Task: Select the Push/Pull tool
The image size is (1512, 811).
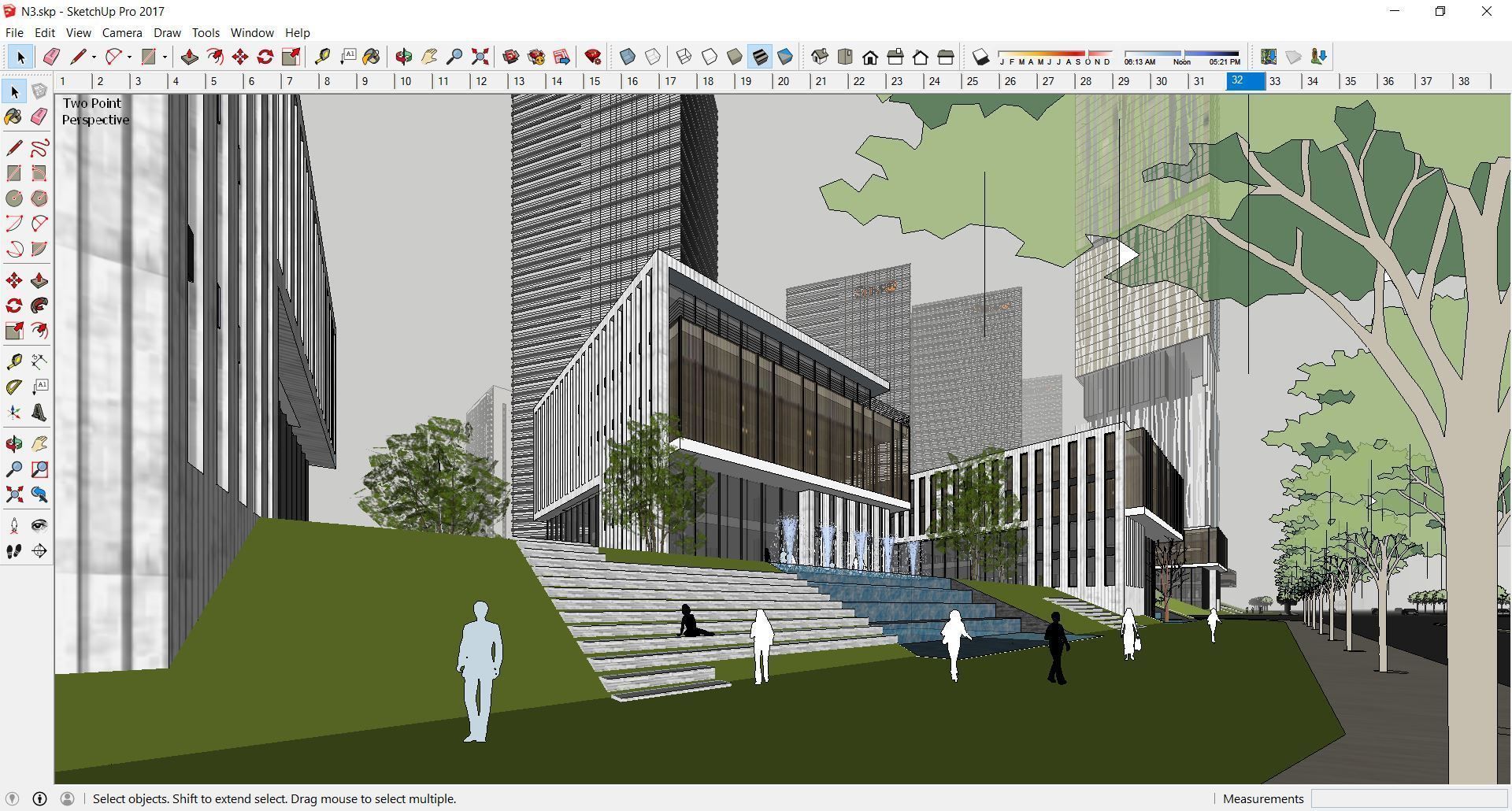Action: (x=189, y=56)
